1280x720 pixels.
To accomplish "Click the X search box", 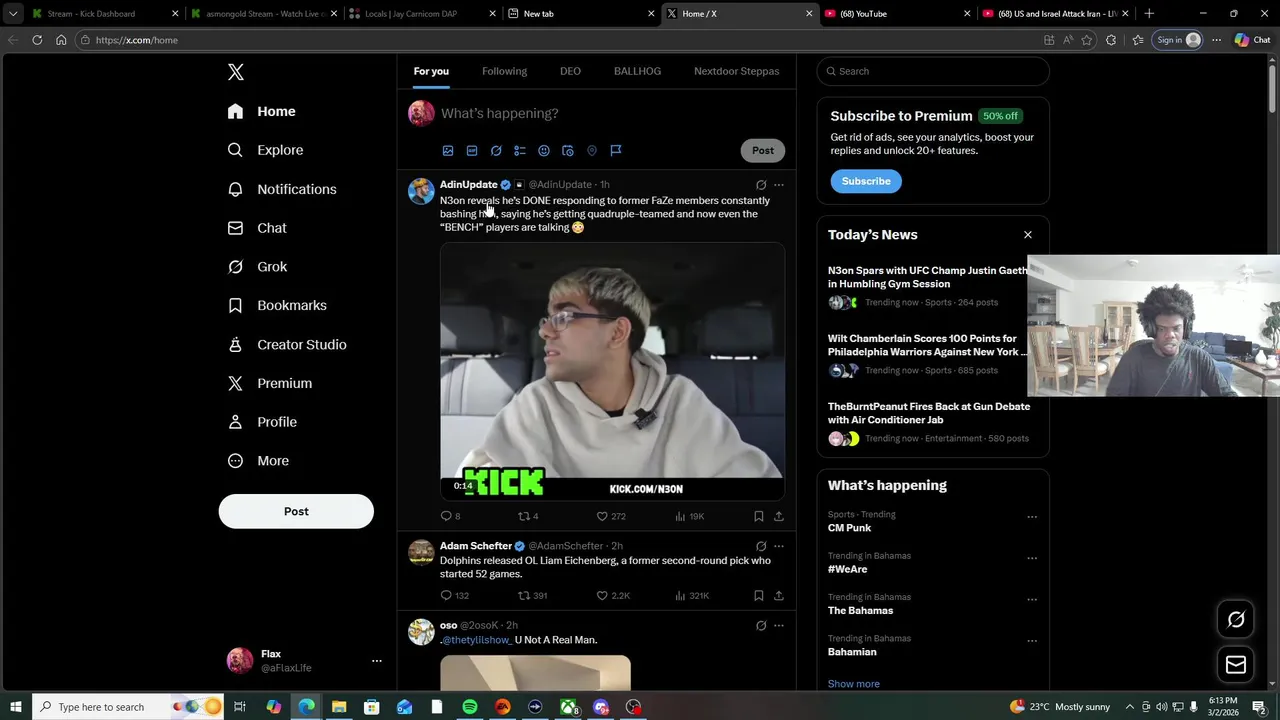I will (933, 71).
